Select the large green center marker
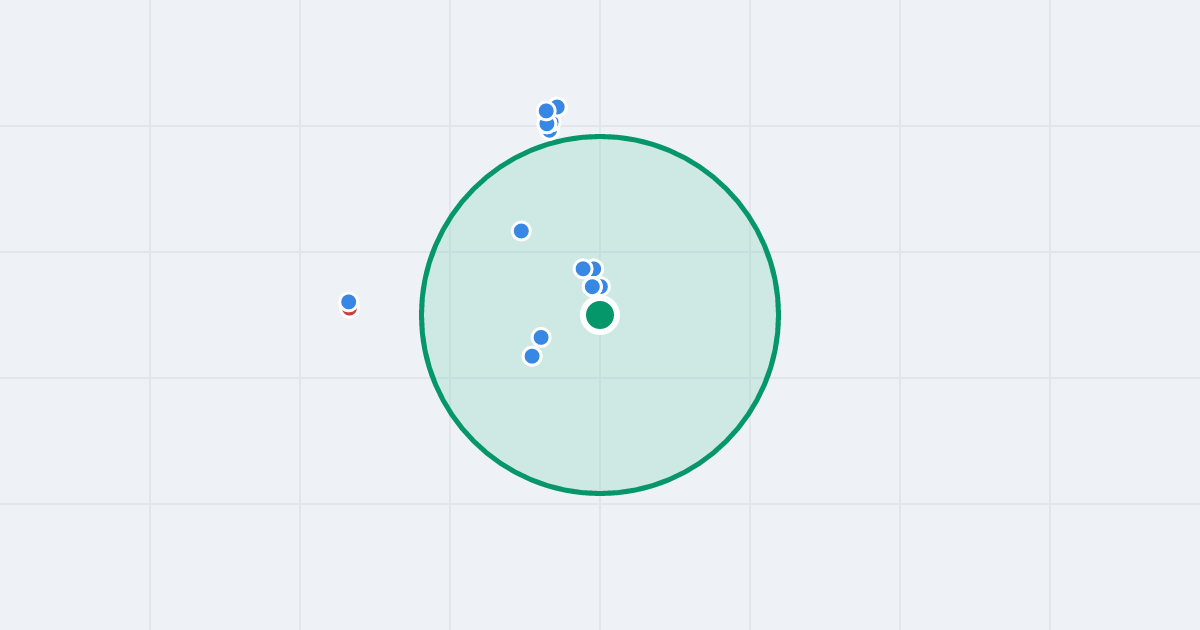1200x630 pixels. pyautogui.click(x=600, y=315)
